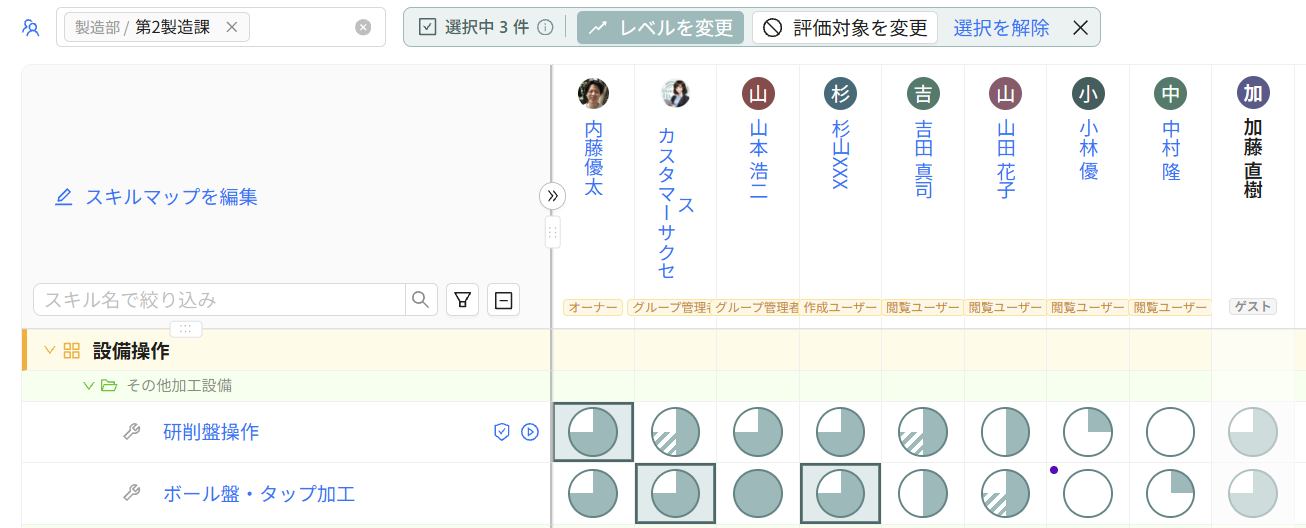The height and width of the screenshot is (528, 1306).
Task: Remove the 第2製造課 department tag
Action: pos(232,28)
